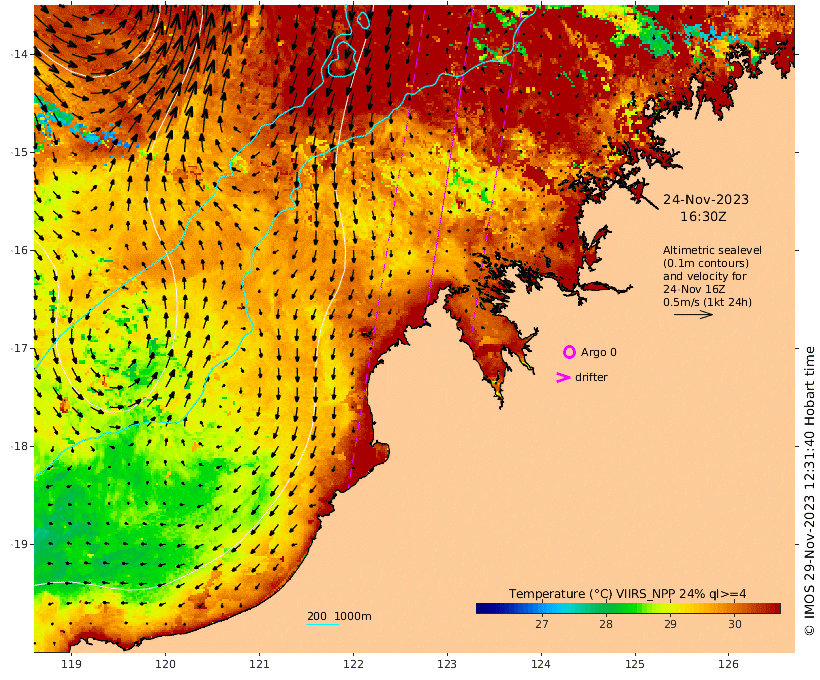This screenshot has height=680, width=820.
Task: Click the '200 1000m' bathymetry label
Action: point(339,616)
